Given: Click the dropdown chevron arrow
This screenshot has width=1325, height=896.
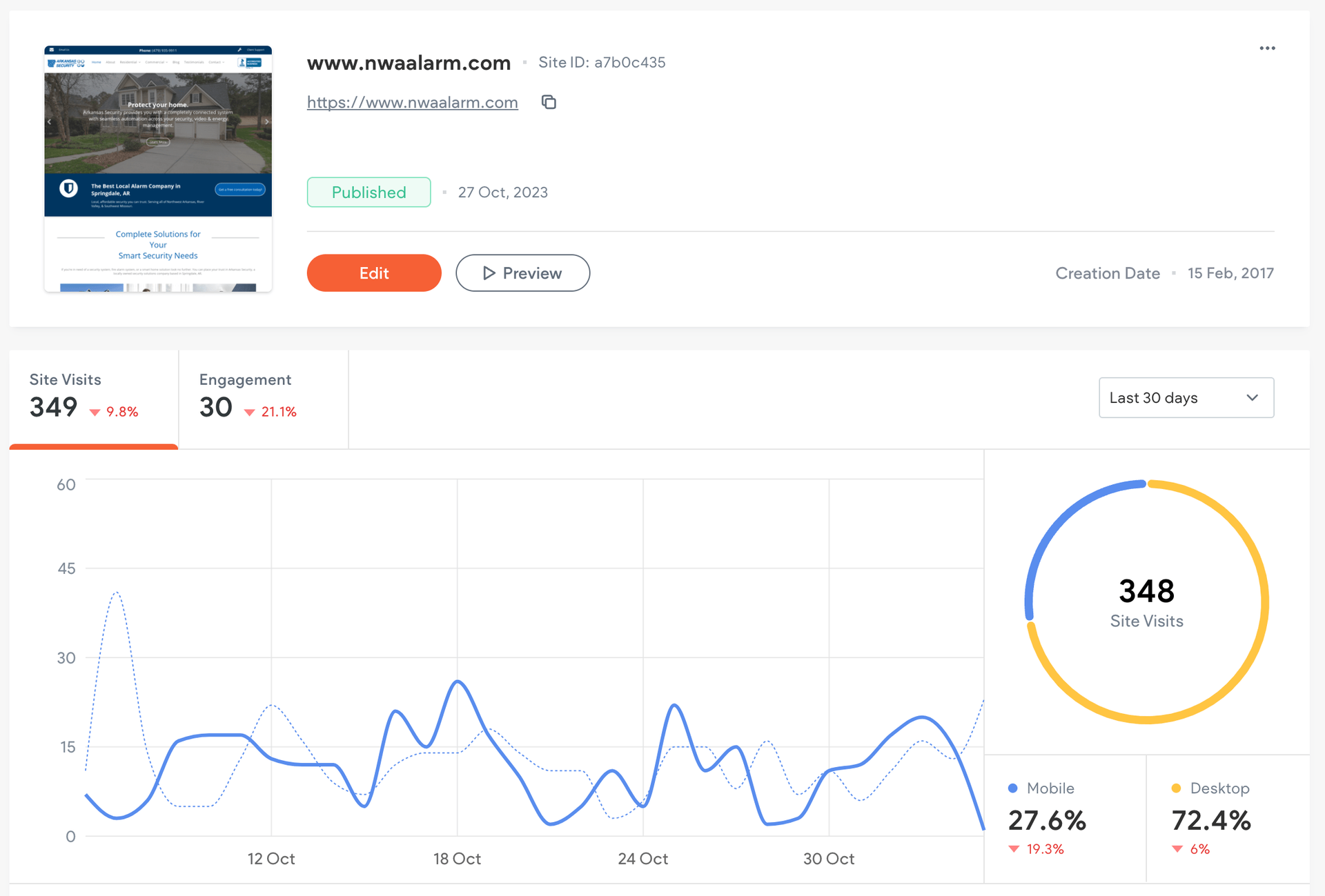Looking at the screenshot, I should pos(1253,397).
